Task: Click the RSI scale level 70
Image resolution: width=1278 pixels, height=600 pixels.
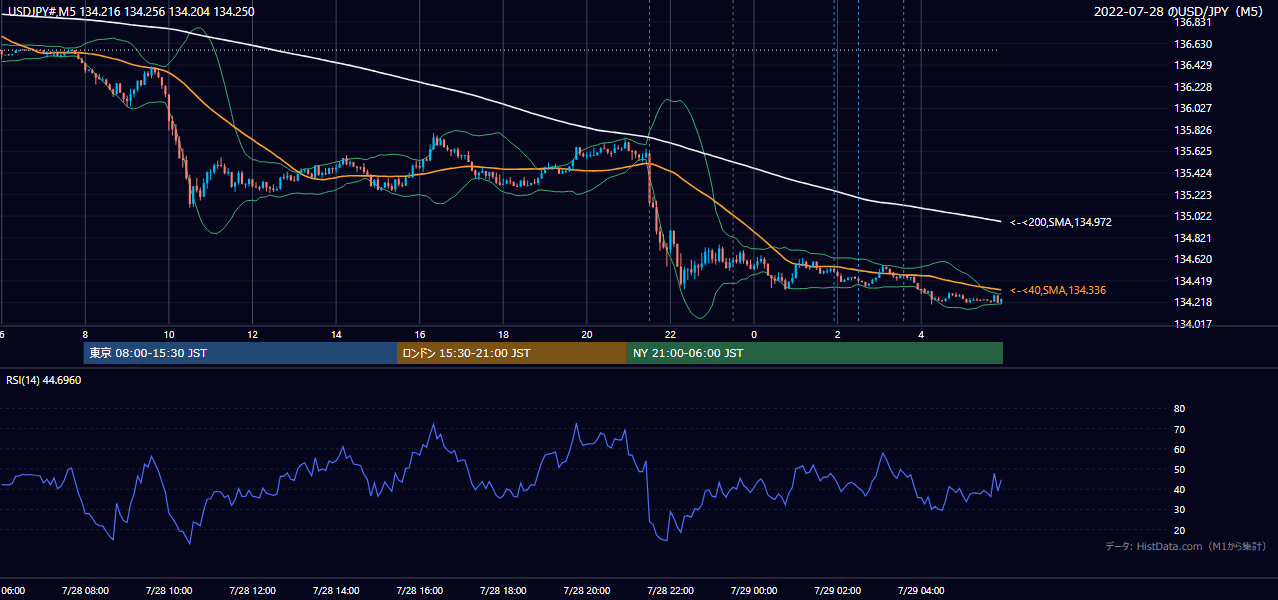Action: click(x=1179, y=429)
